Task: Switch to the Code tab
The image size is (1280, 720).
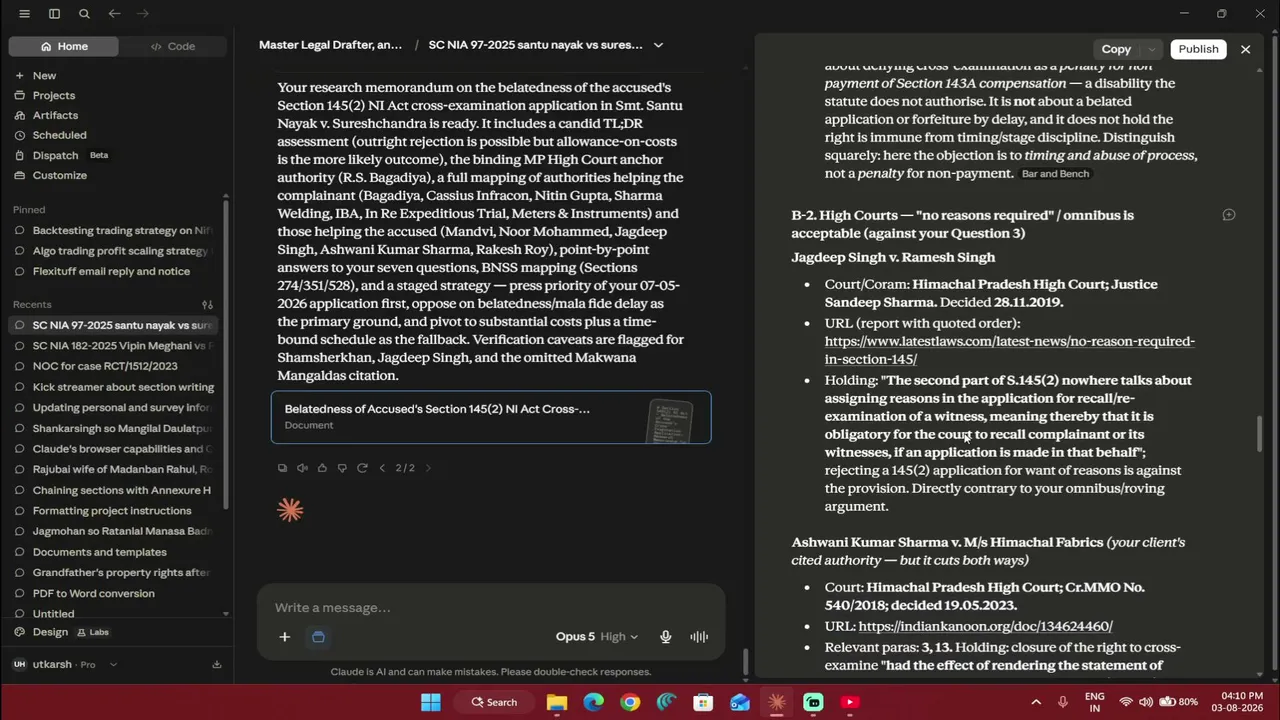Action: [x=172, y=46]
